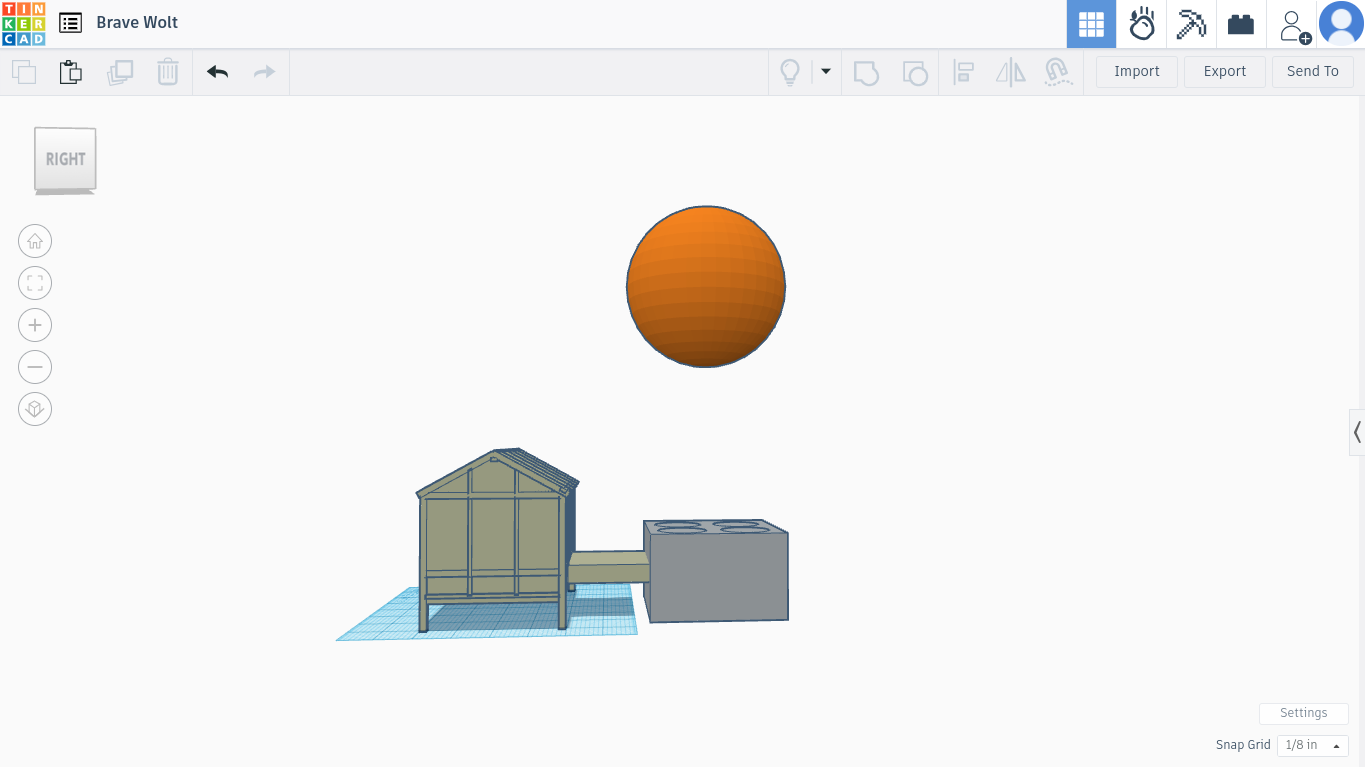1365x767 pixels.
Task: Switch to 3D design grid view
Action: pos(1091,24)
